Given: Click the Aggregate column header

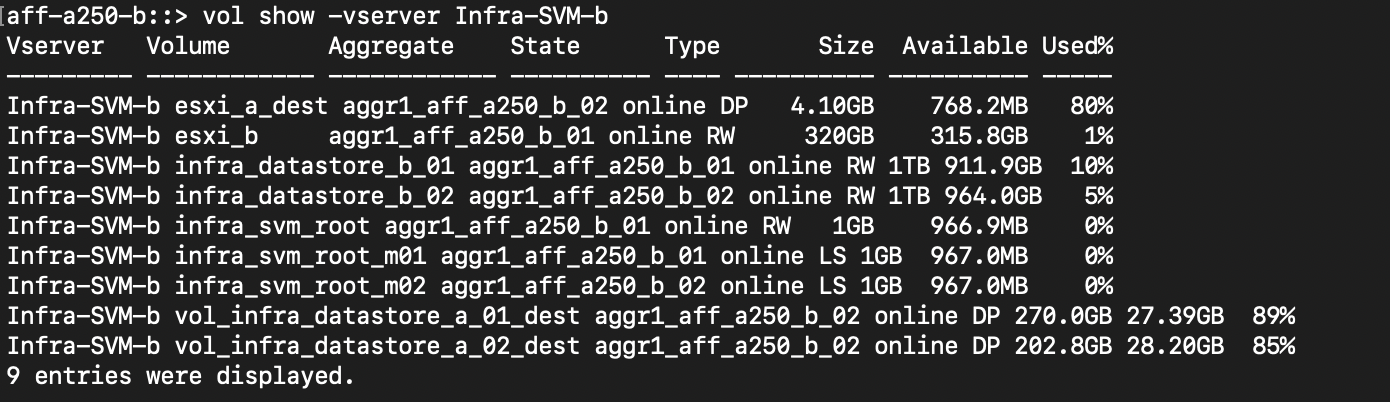Looking at the screenshot, I should (x=390, y=45).
